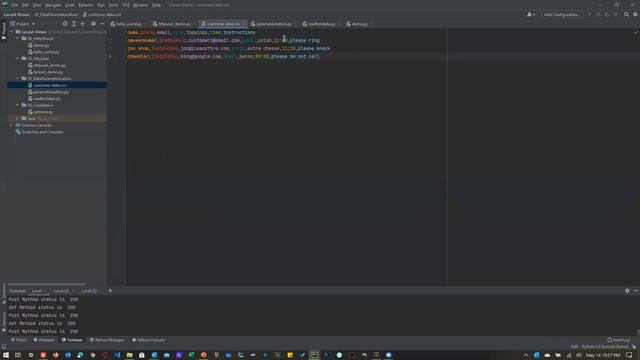Open the Edit menu
This screenshot has width=640, height=360.
point(25,5)
